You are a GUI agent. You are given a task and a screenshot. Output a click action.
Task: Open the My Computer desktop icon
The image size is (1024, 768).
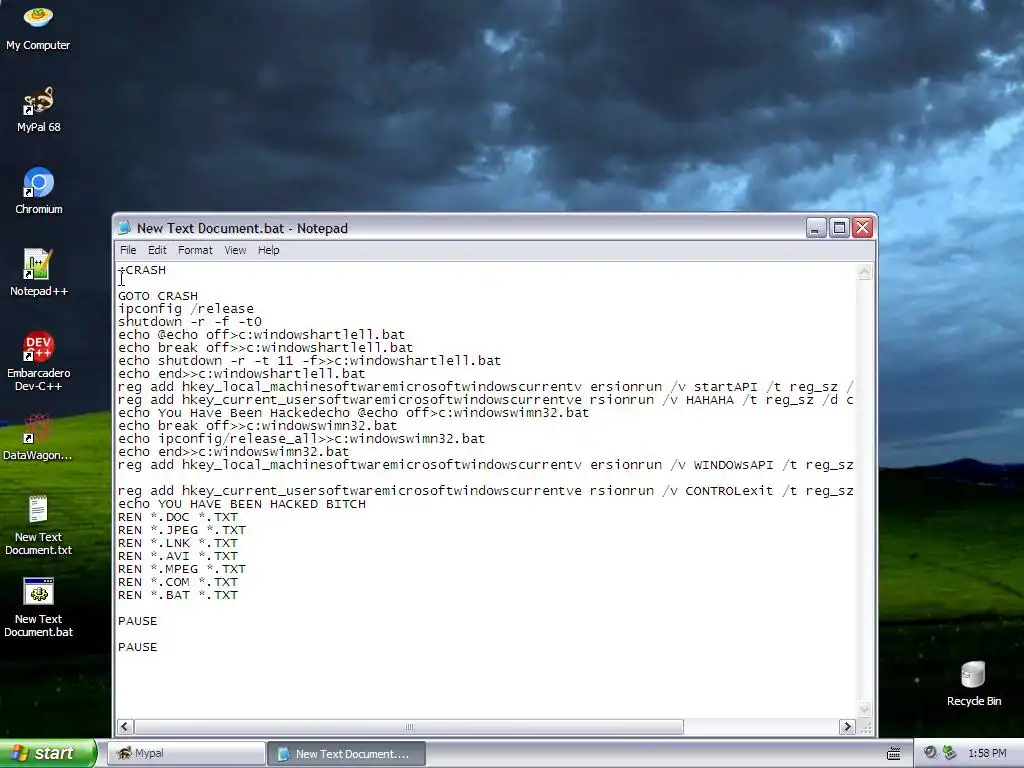coord(38,27)
